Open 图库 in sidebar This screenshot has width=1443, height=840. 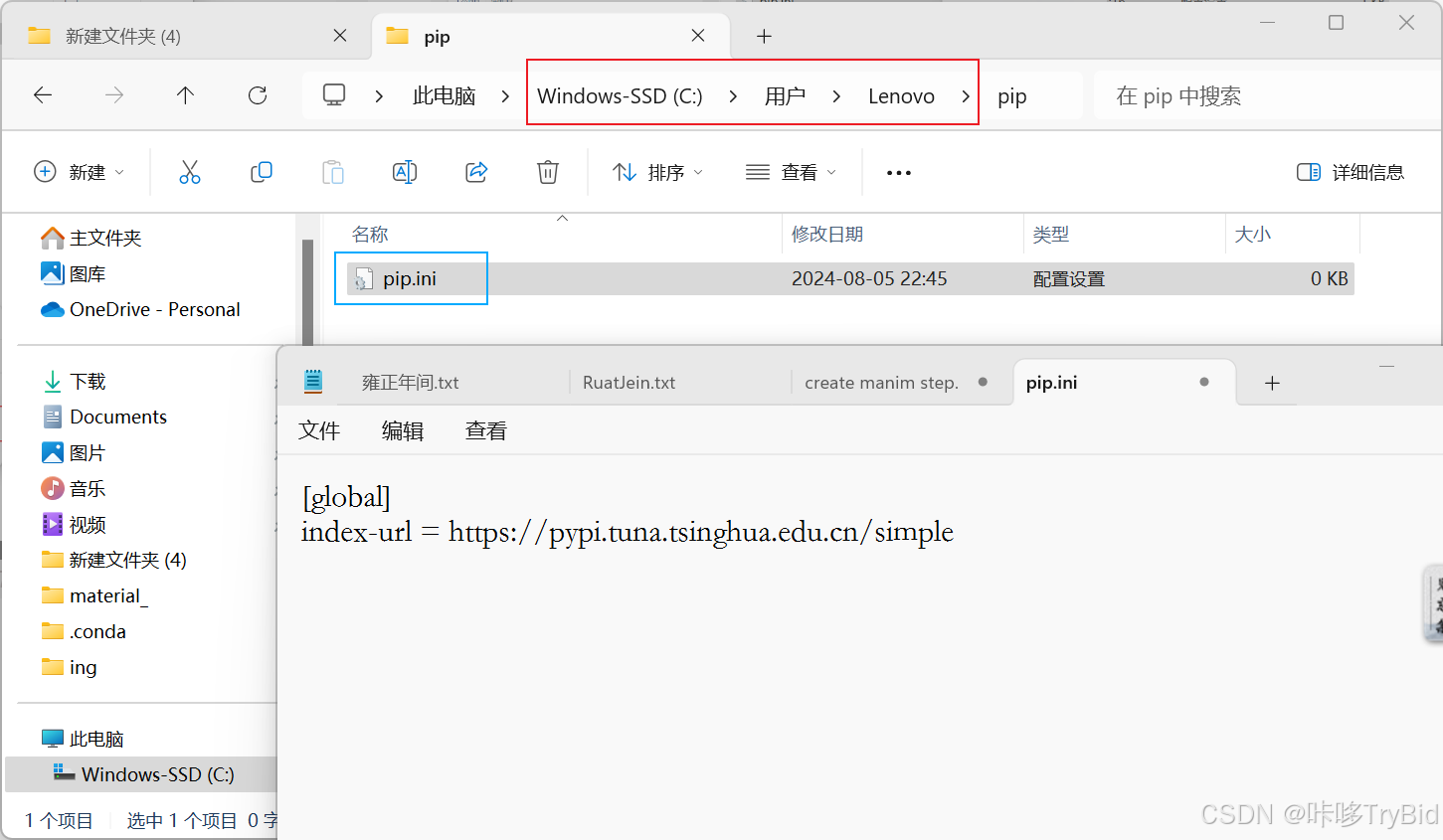[x=74, y=273]
